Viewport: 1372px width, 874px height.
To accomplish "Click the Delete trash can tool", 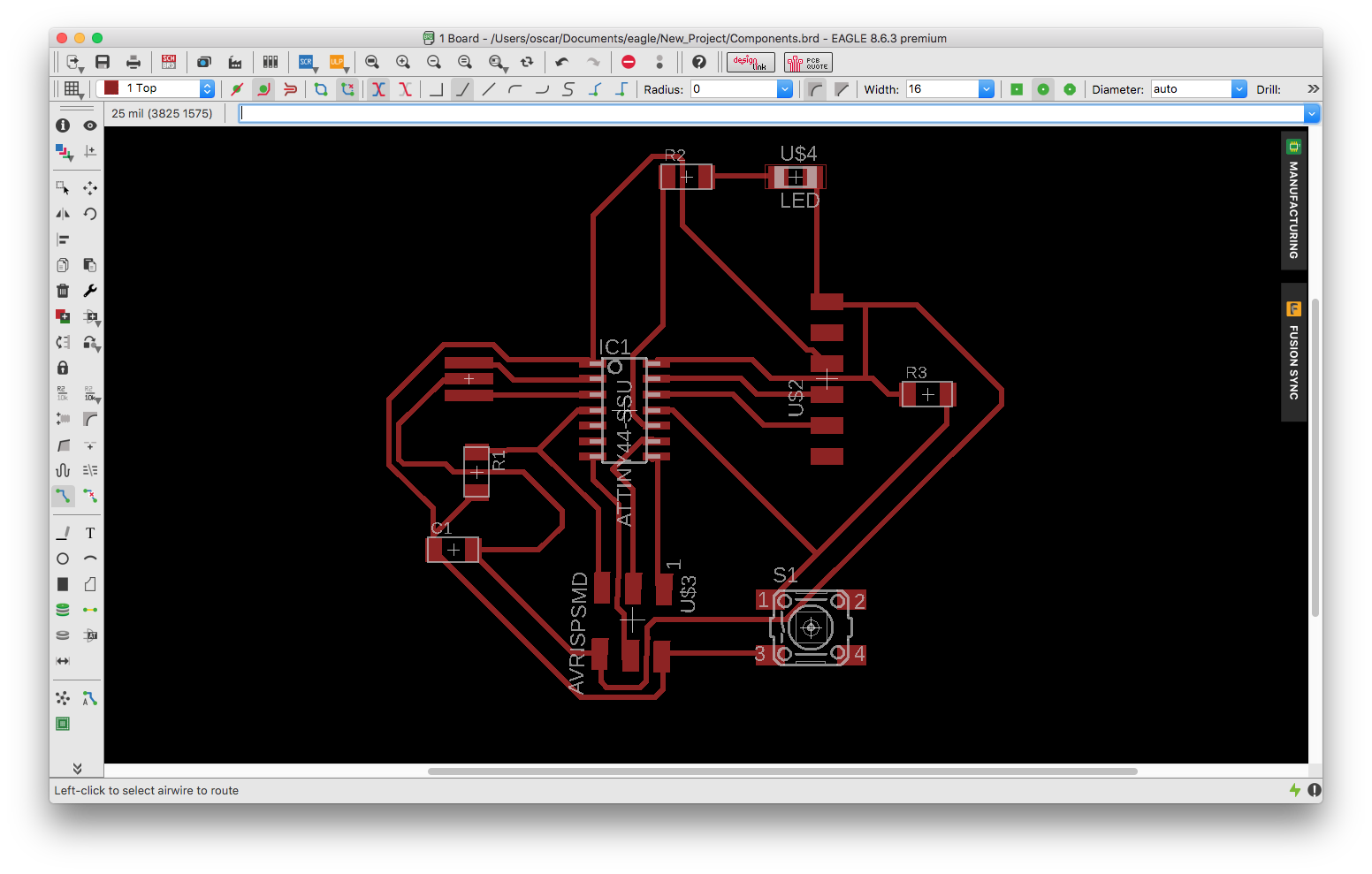I will (63, 291).
